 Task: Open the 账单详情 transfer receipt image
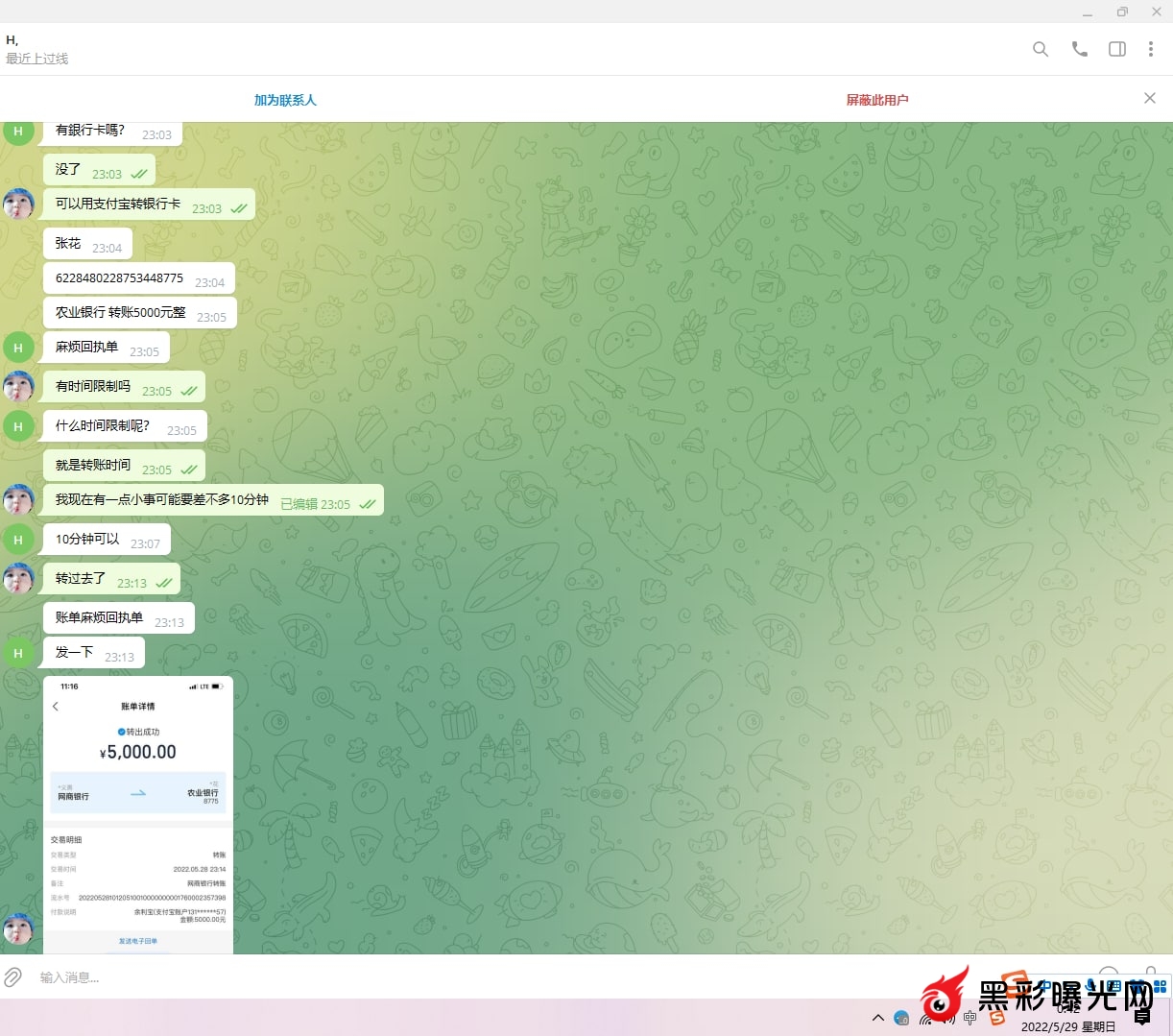coord(138,814)
